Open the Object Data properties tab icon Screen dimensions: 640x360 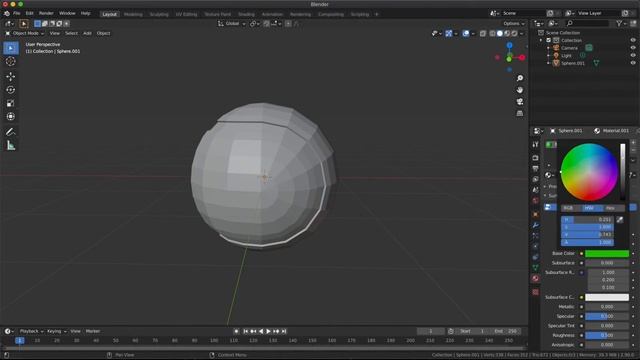(536, 268)
